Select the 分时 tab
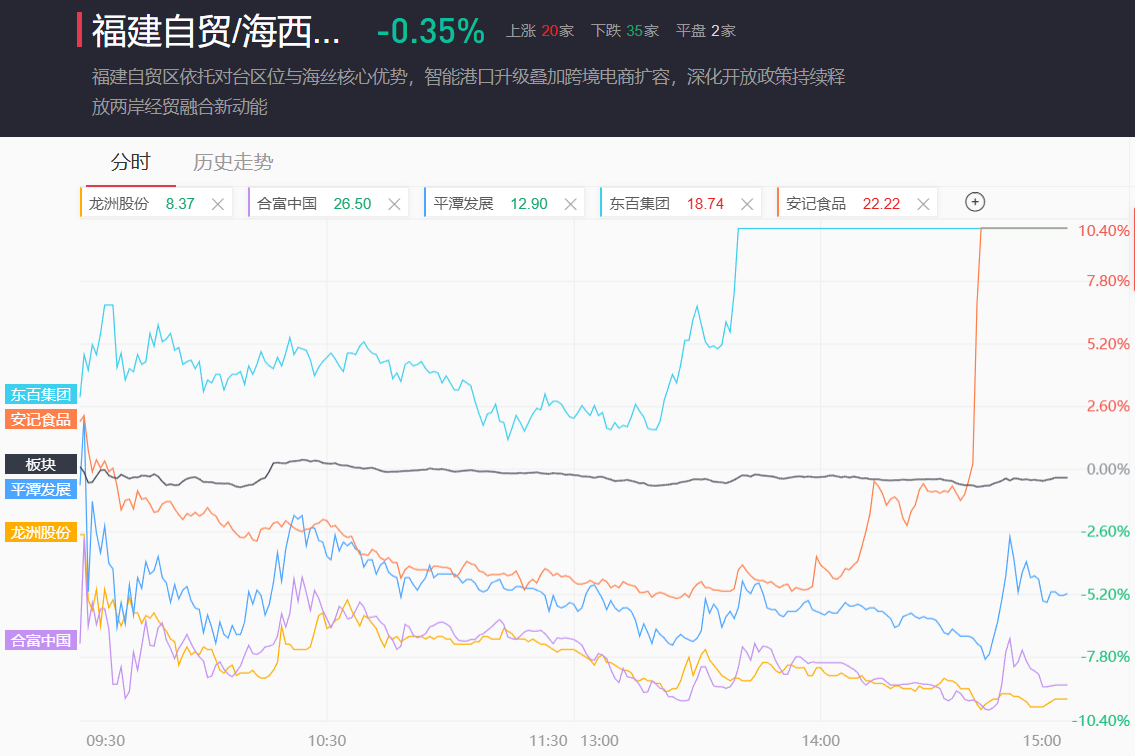This screenshot has width=1135, height=756. pos(130,162)
